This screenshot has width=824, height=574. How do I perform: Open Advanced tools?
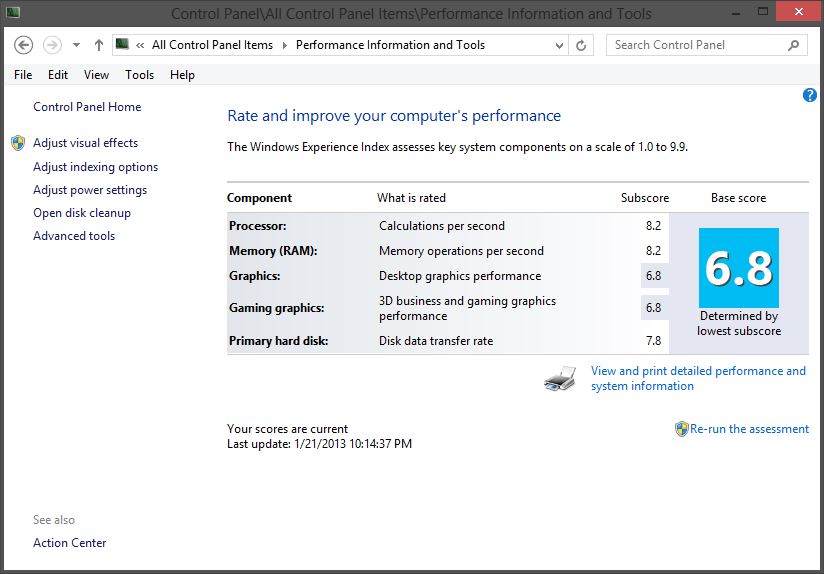tap(74, 236)
